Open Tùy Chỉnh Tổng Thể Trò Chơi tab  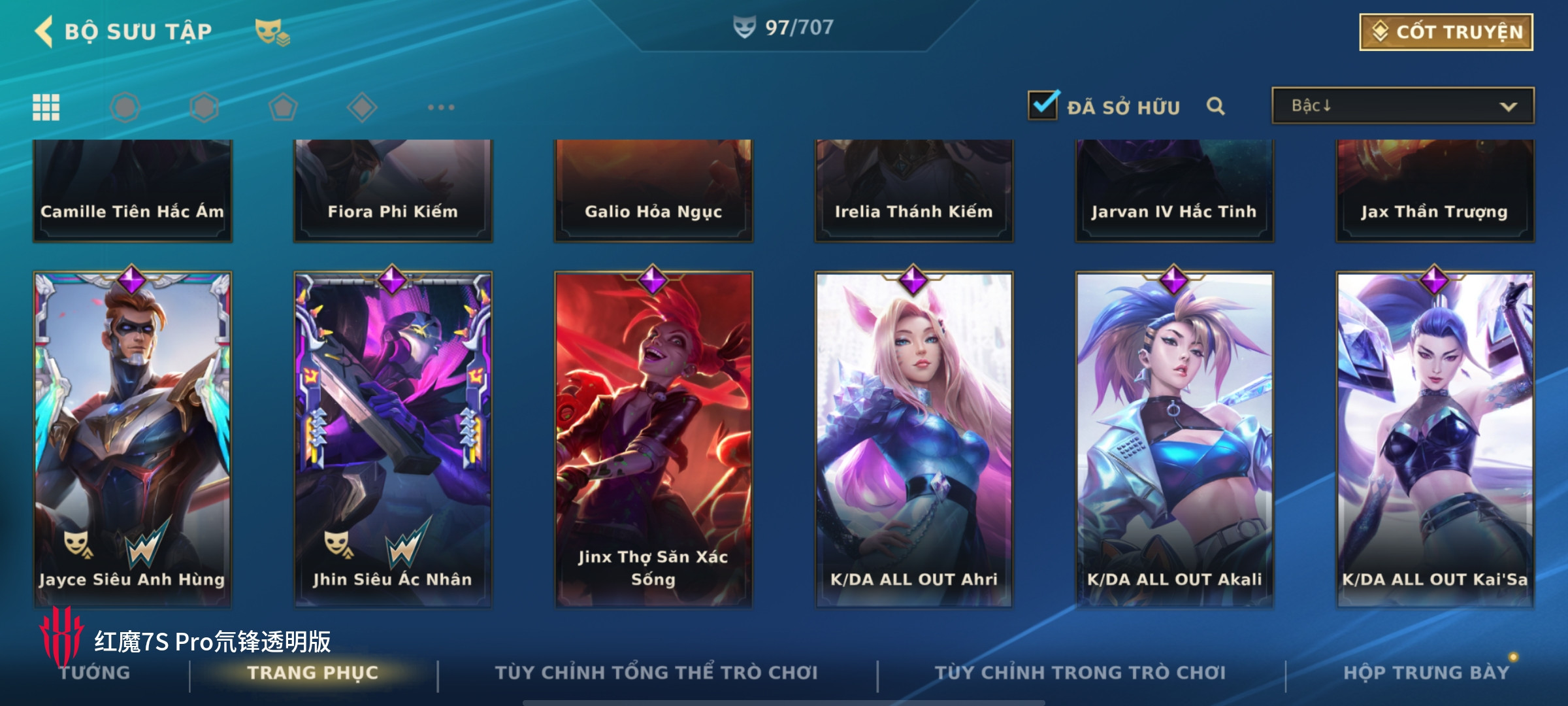tap(656, 673)
